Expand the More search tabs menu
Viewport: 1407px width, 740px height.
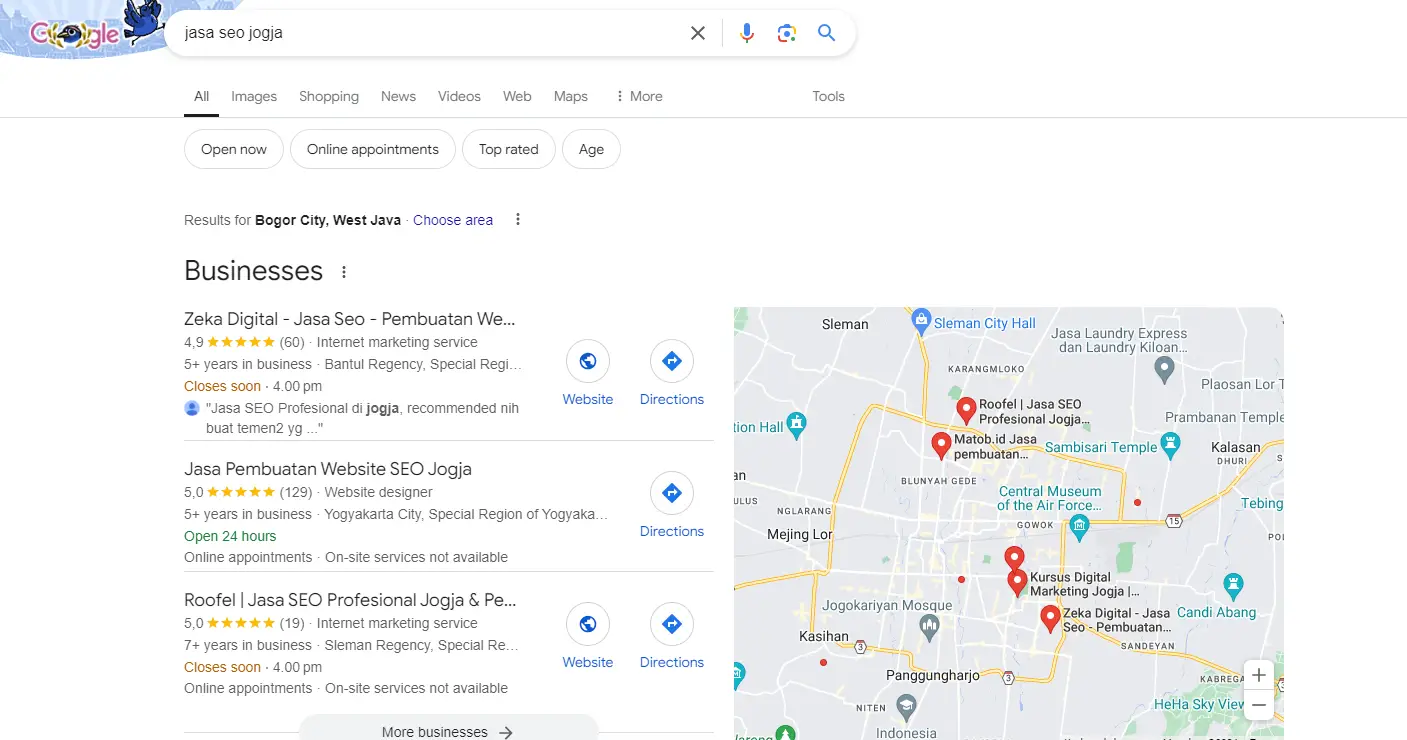pyautogui.click(x=638, y=96)
